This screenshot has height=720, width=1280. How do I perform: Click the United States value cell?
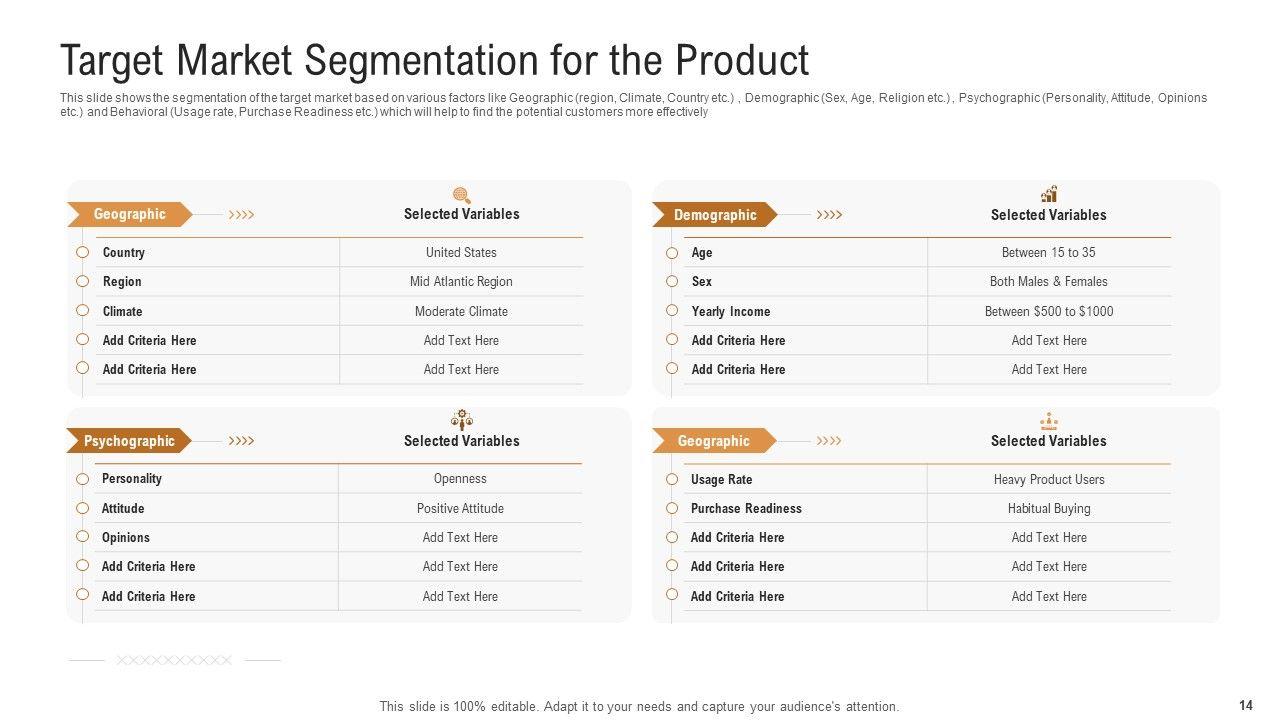[x=461, y=253]
